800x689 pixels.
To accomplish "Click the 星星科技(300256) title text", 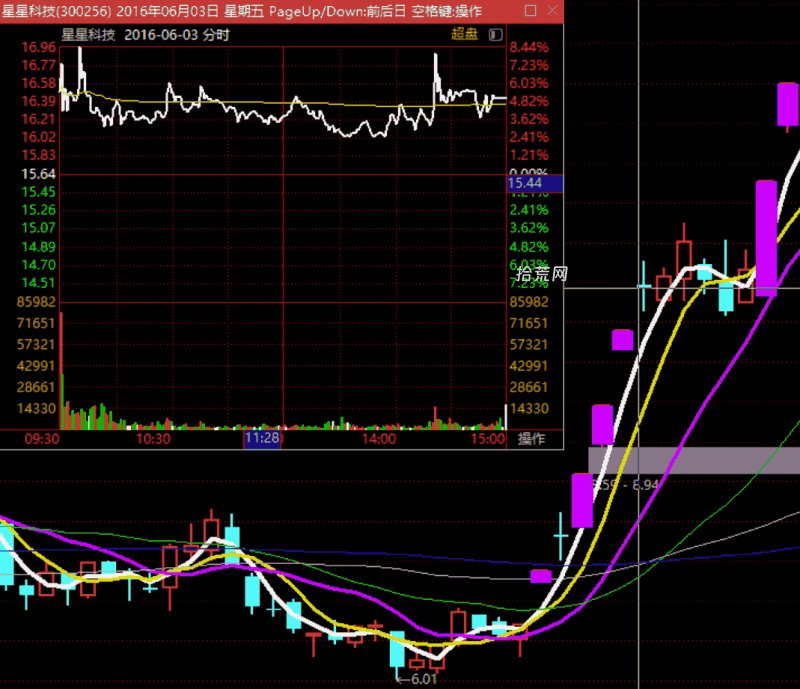I will (x=57, y=11).
